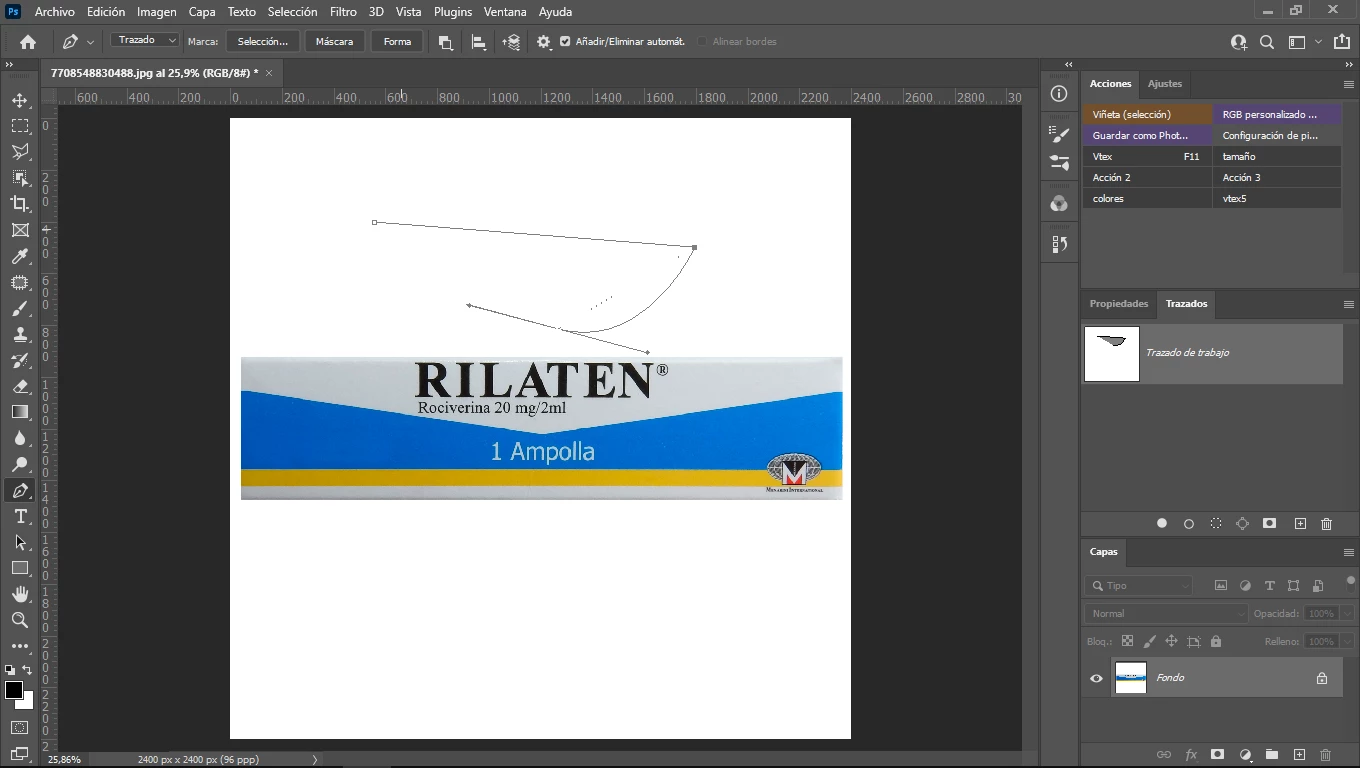1360x768 pixels.
Task: Run the Guardar como Phot... action
Action: click(1147, 135)
